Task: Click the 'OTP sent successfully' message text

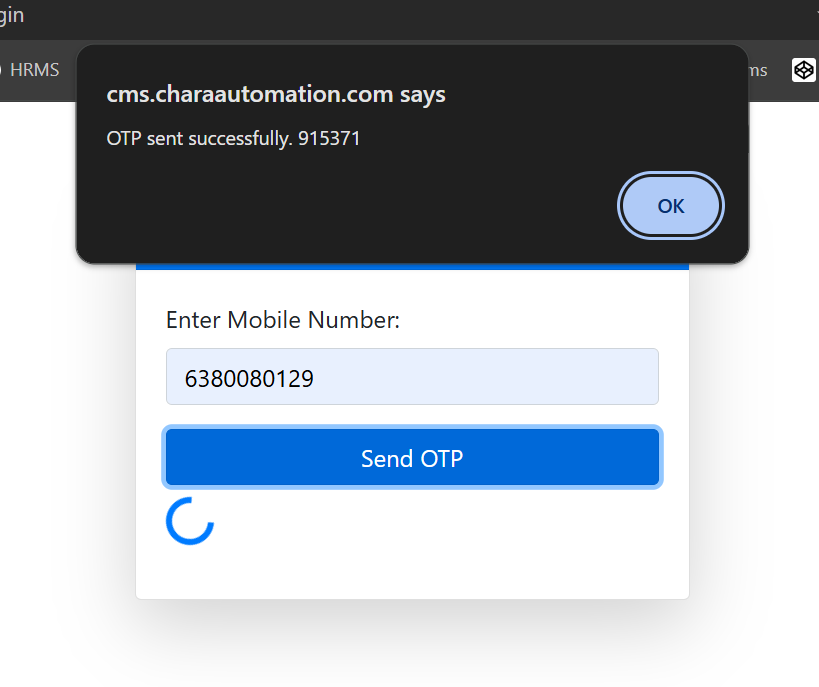Action: pos(198,138)
